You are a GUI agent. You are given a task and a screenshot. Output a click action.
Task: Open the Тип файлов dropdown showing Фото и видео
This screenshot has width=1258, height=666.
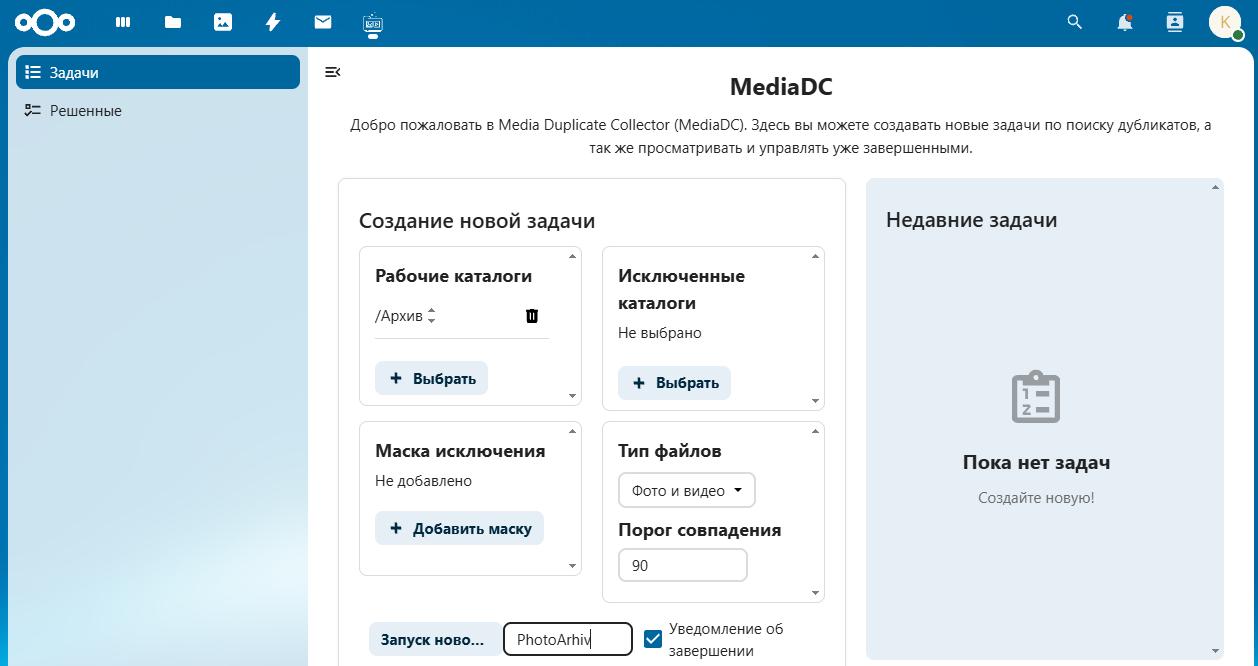pos(686,490)
